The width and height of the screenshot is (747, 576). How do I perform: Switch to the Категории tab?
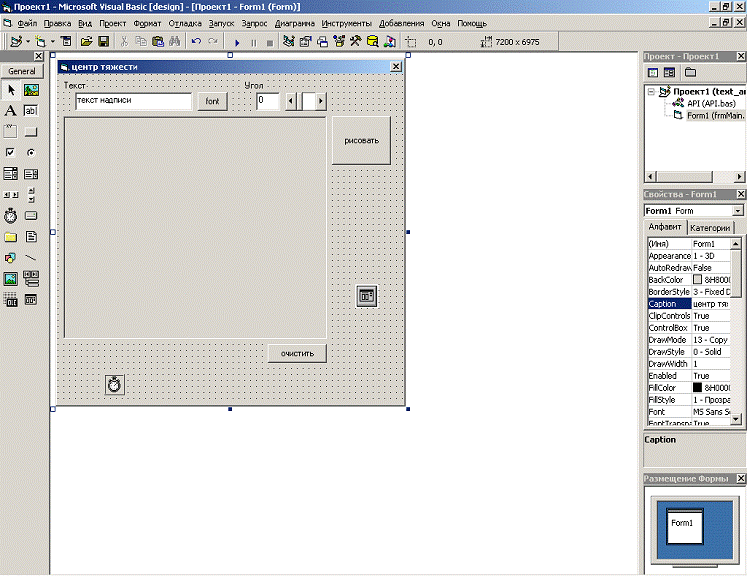coord(710,228)
